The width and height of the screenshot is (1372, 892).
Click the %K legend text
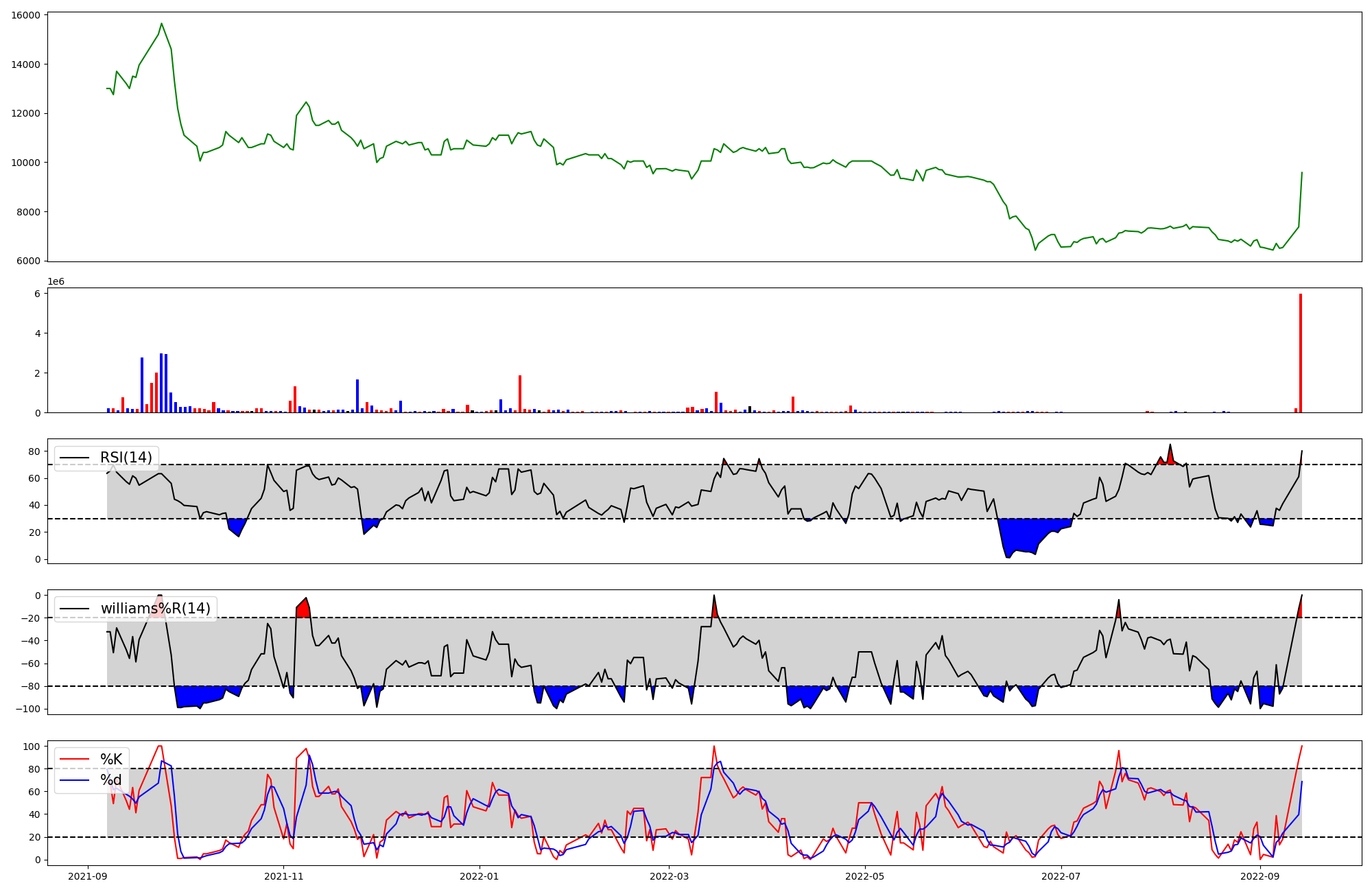pos(111,759)
